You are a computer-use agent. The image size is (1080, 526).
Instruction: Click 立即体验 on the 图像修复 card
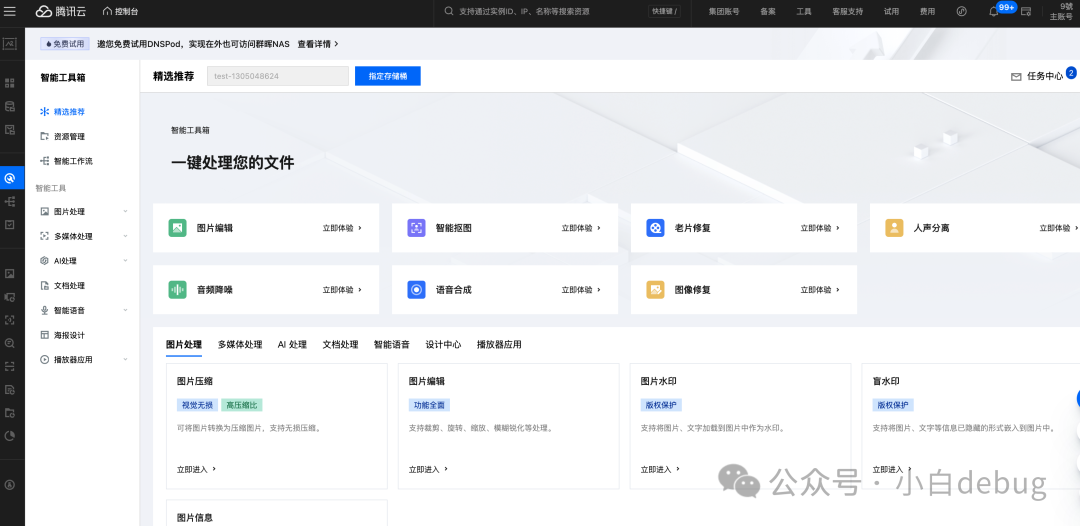click(820, 290)
